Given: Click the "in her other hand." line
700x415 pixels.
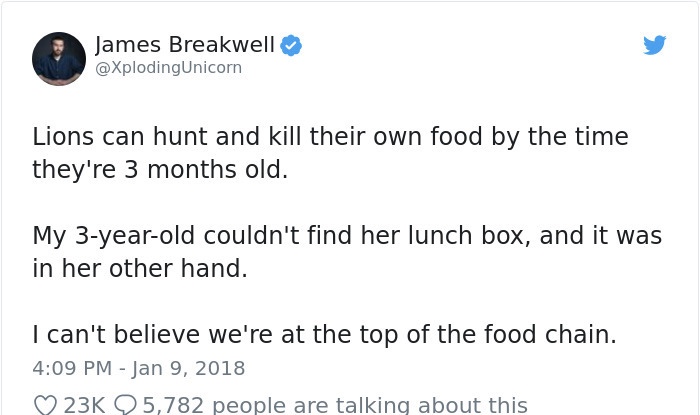Looking at the screenshot, I should [140, 268].
